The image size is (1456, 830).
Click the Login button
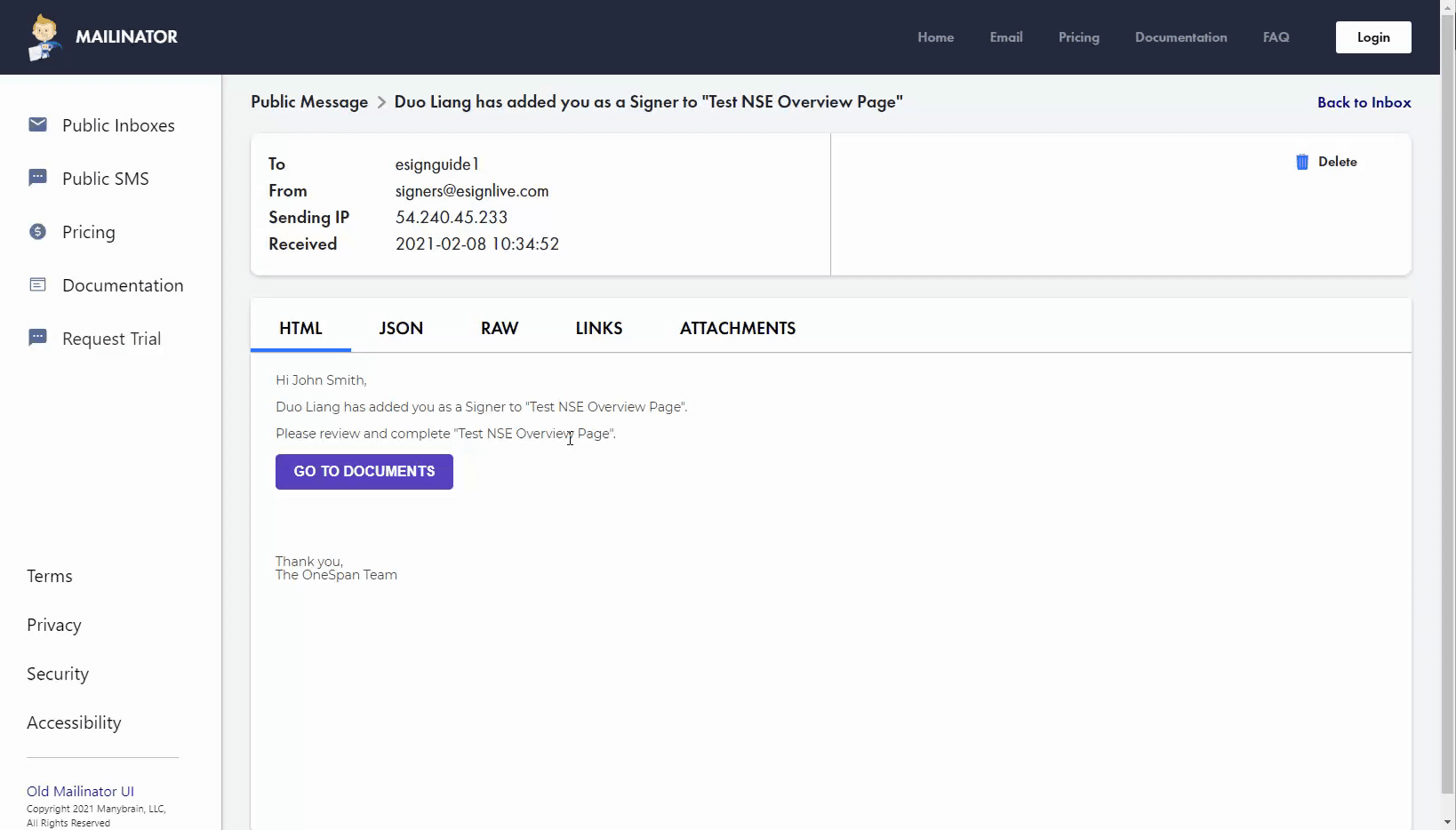click(1373, 37)
